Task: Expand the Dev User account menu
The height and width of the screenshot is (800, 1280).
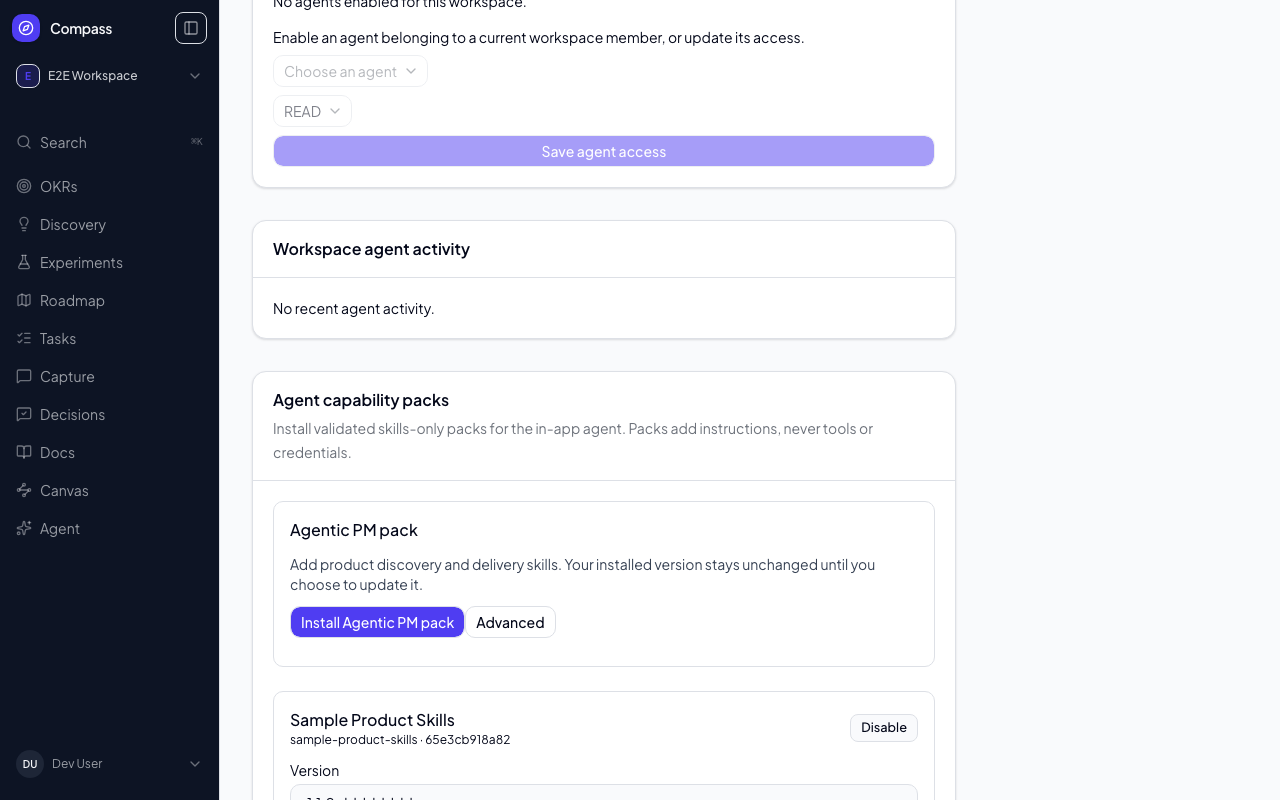Action: (x=109, y=764)
